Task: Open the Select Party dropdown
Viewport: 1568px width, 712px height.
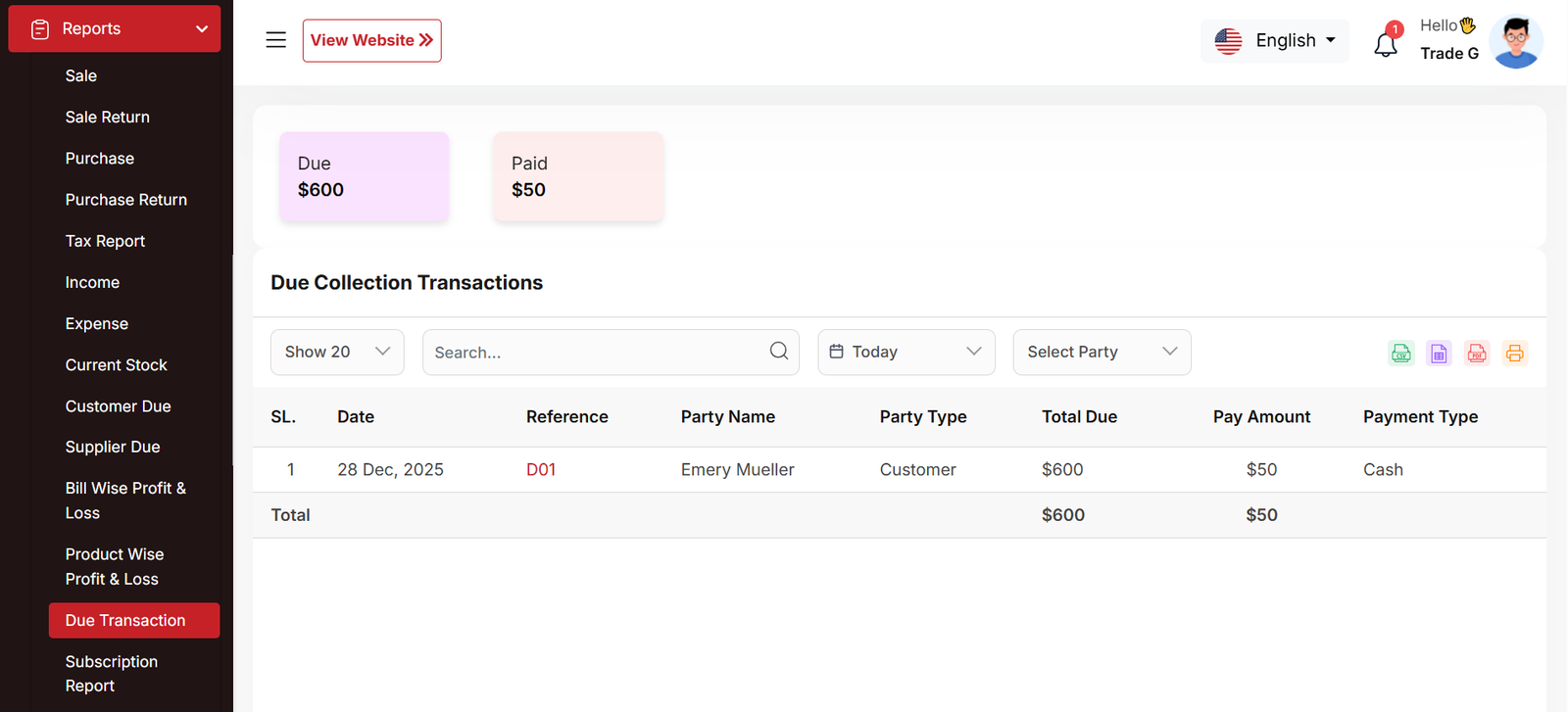Action: coord(1102,353)
